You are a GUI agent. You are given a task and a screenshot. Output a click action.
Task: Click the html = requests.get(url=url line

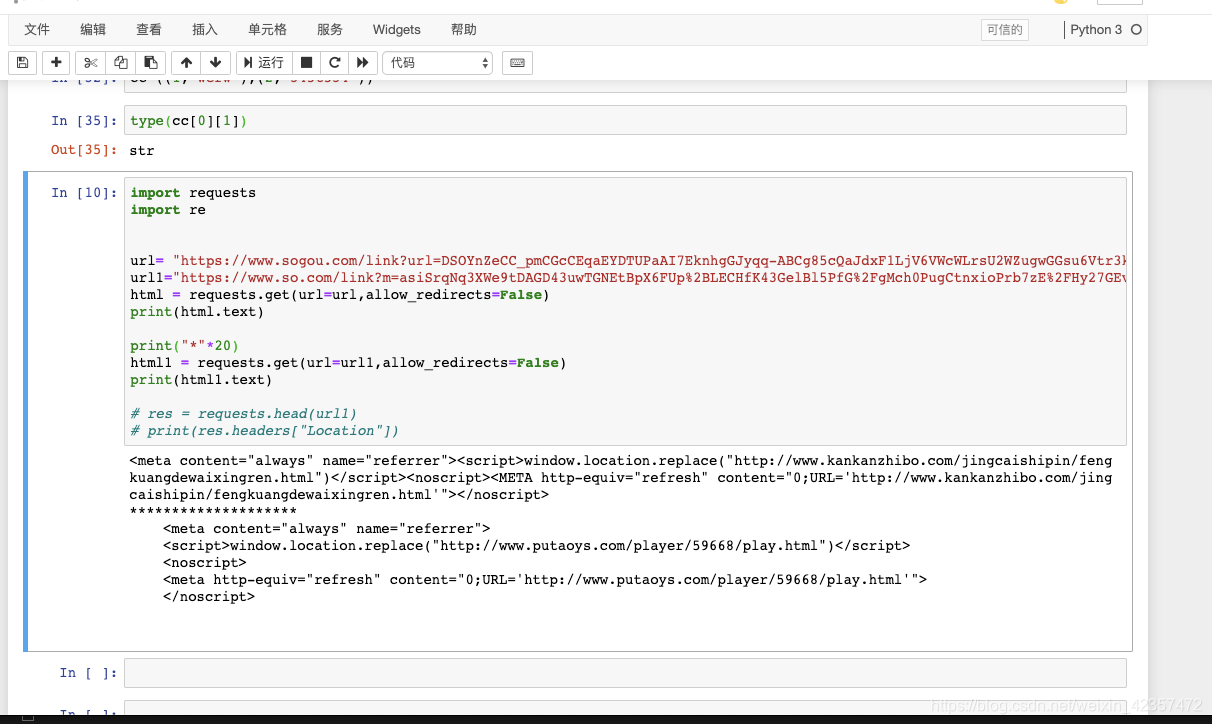click(340, 295)
